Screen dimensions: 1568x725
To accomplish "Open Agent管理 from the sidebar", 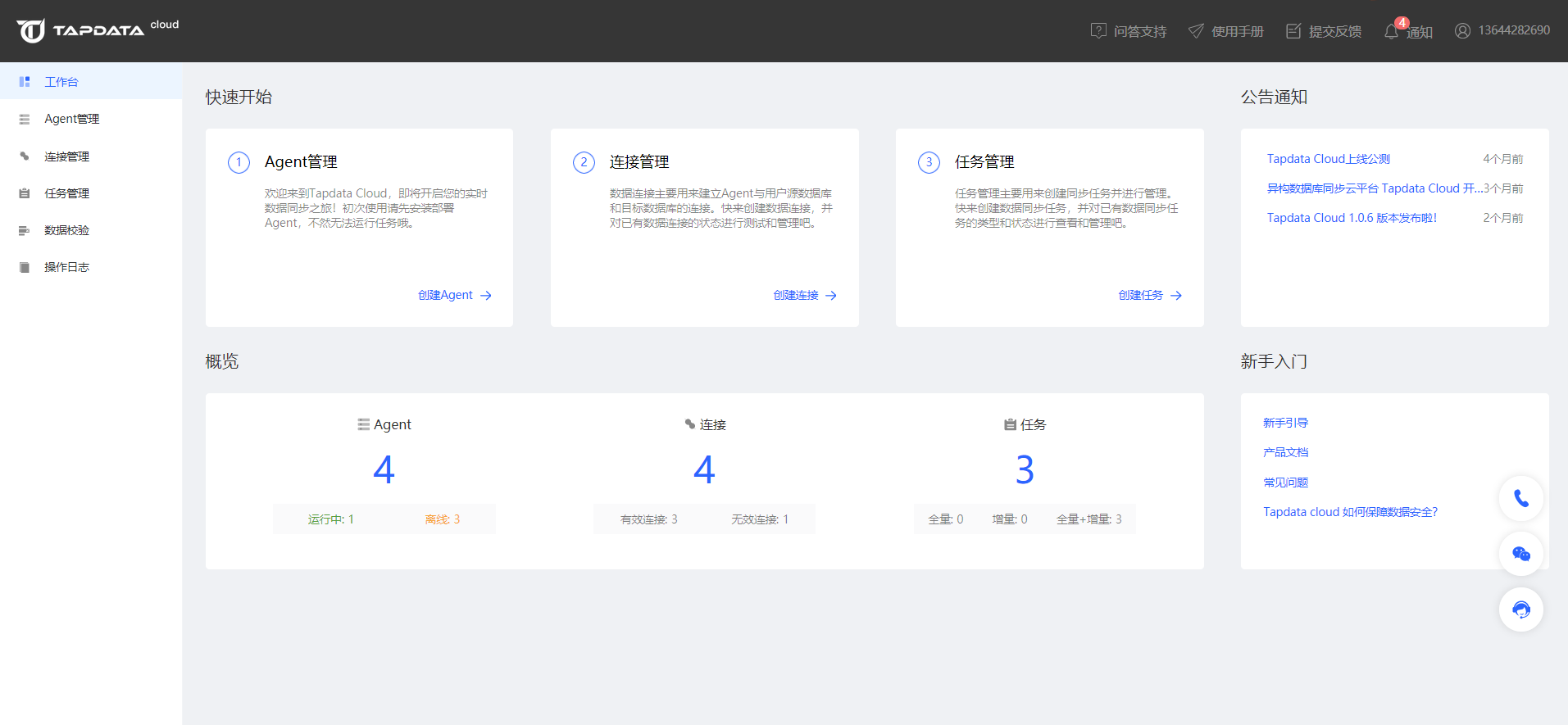I will click(91, 120).
